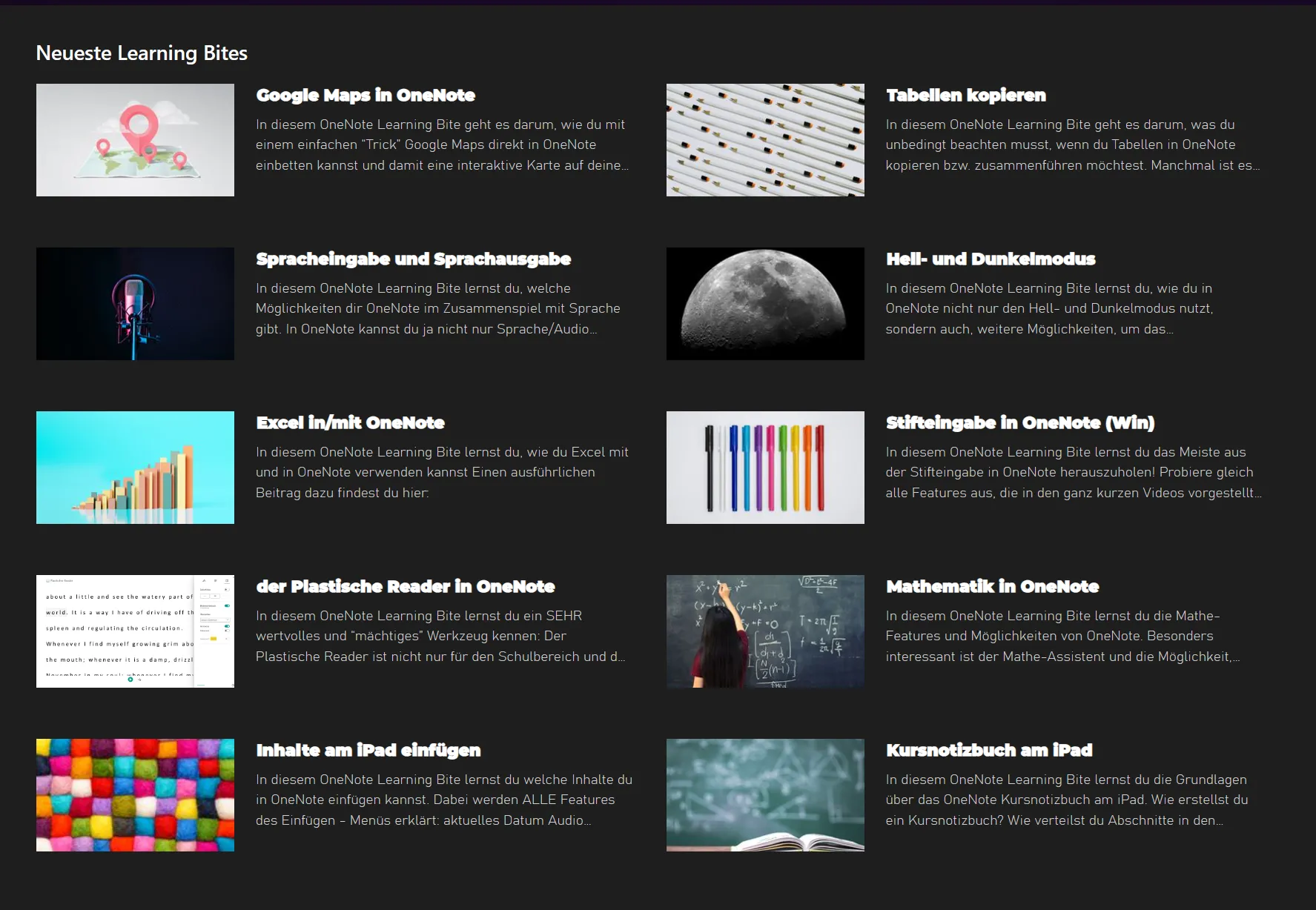Open the Tabellen kopieren title link
The image size is (1316, 910).
click(x=965, y=96)
